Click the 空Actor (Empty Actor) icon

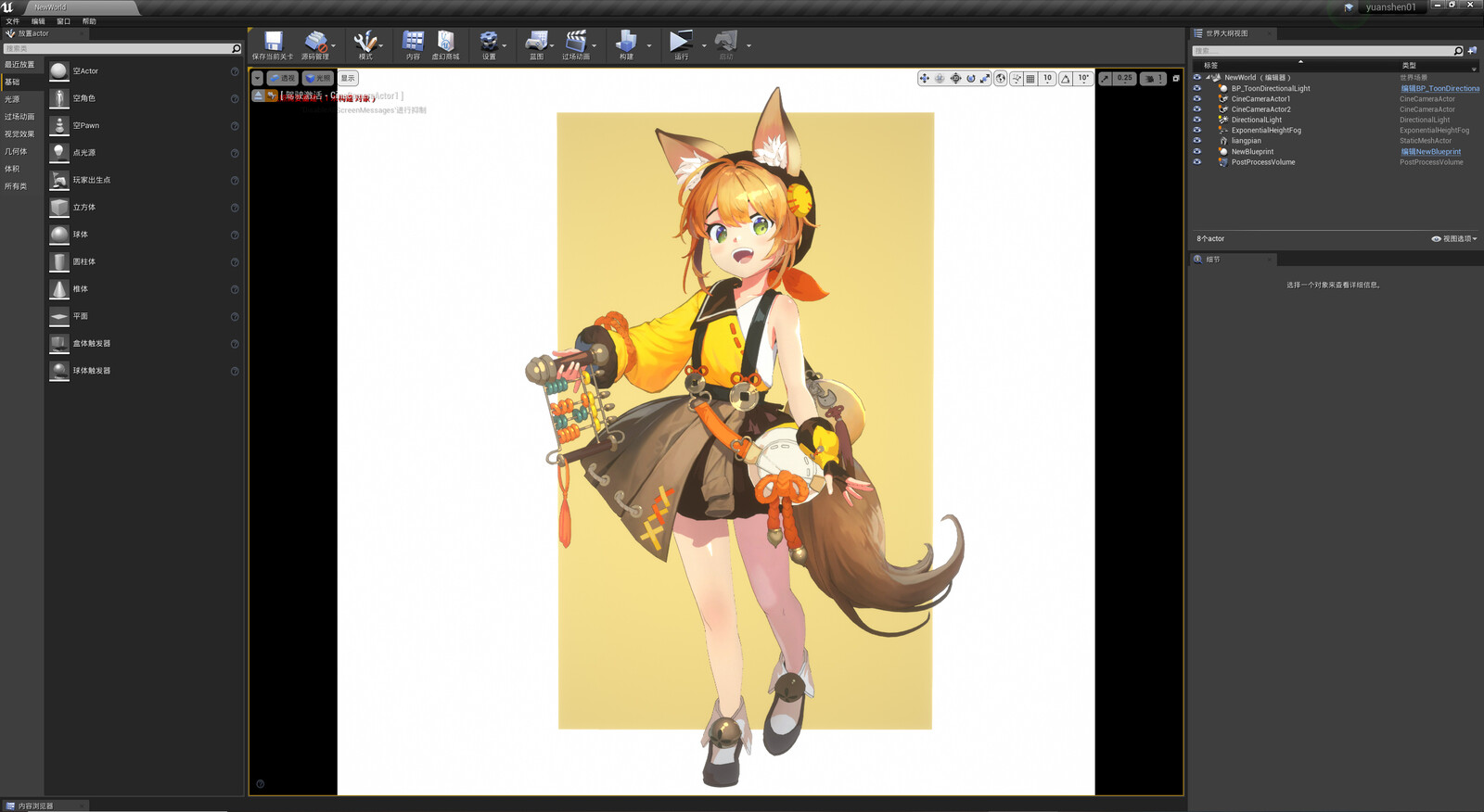(x=59, y=71)
